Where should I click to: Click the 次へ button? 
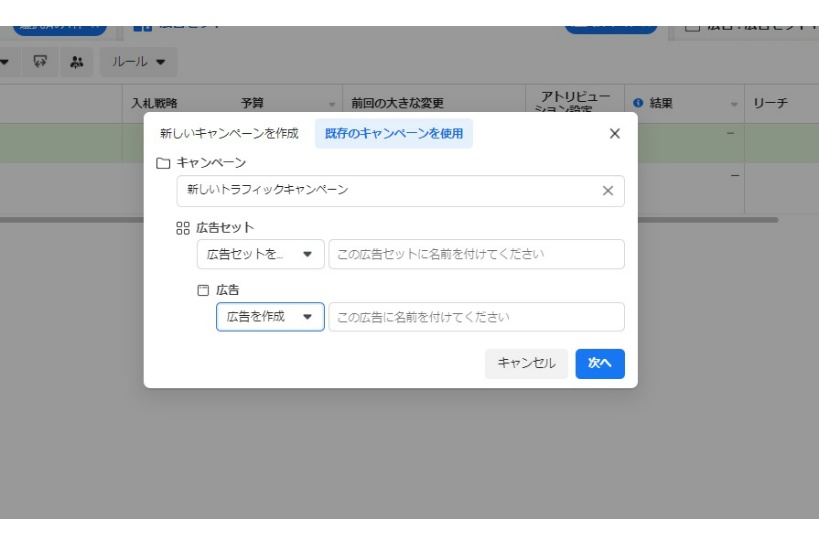point(600,363)
